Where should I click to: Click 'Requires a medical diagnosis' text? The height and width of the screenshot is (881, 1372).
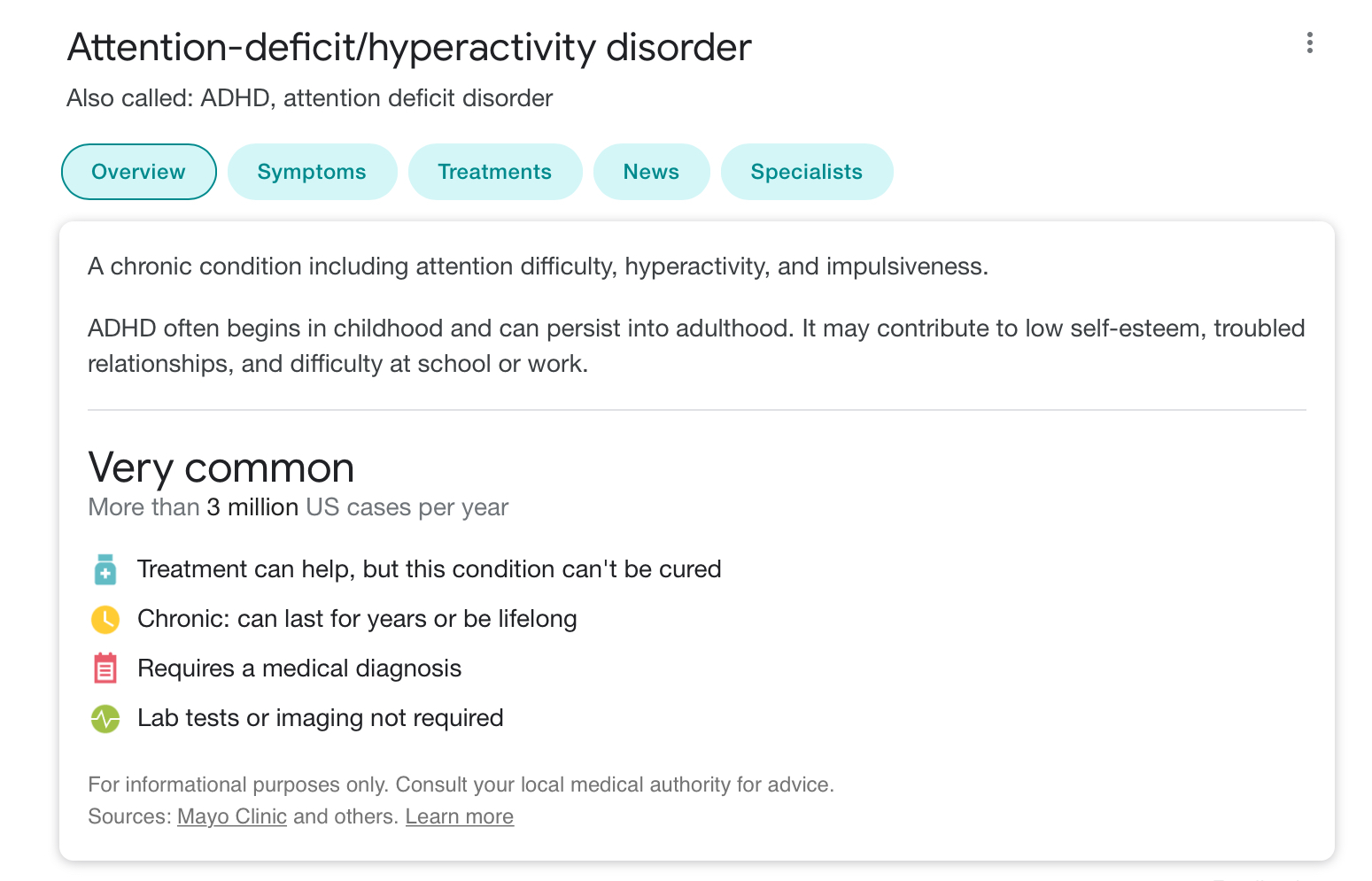pos(299,668)
